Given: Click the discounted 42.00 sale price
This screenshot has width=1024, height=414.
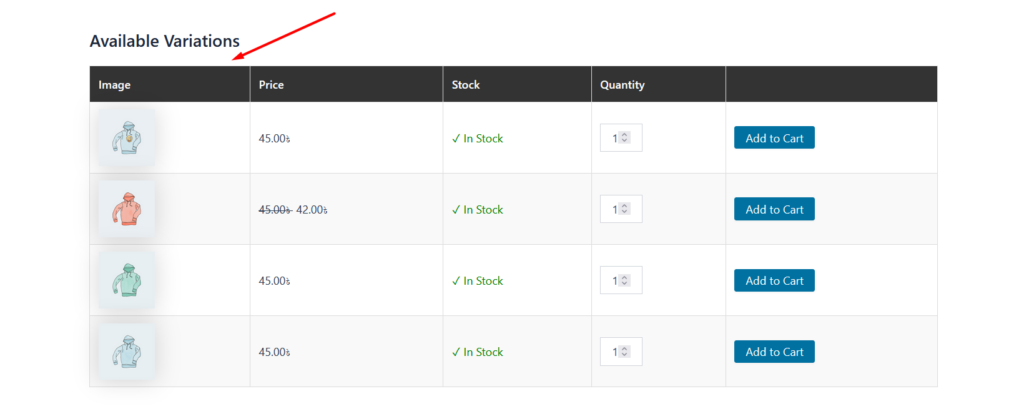Looking at the screenshot, I should tap(312, 210).
